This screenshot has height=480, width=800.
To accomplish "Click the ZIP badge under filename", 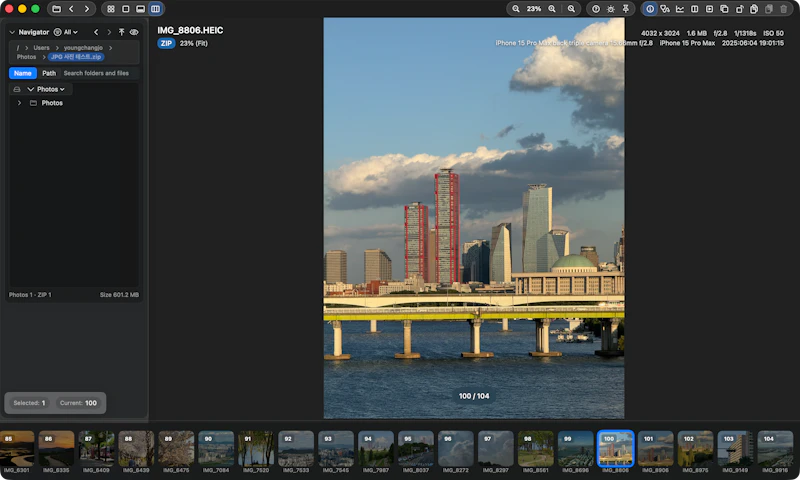I will click(166, 43).
